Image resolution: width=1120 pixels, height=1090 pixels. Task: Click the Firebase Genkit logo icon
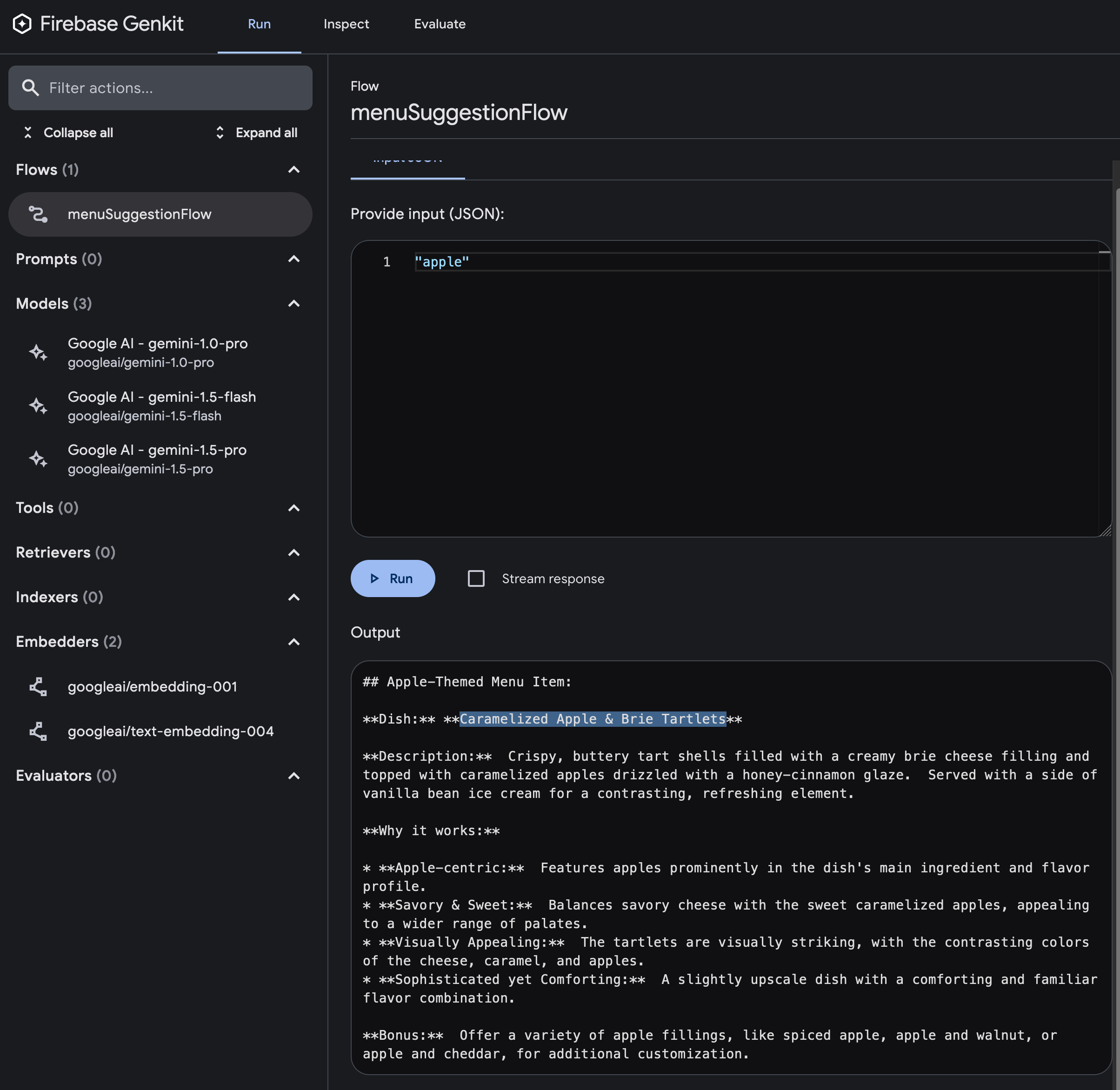(22, 24)
